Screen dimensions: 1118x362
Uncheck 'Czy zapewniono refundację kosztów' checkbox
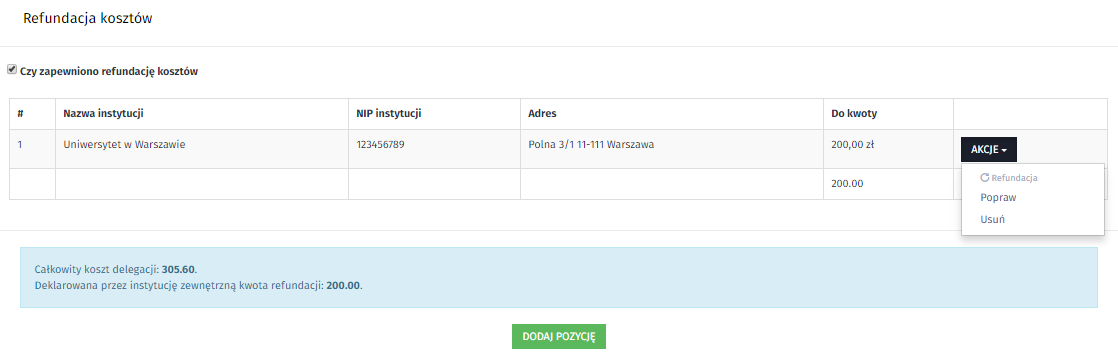[11, 70]
